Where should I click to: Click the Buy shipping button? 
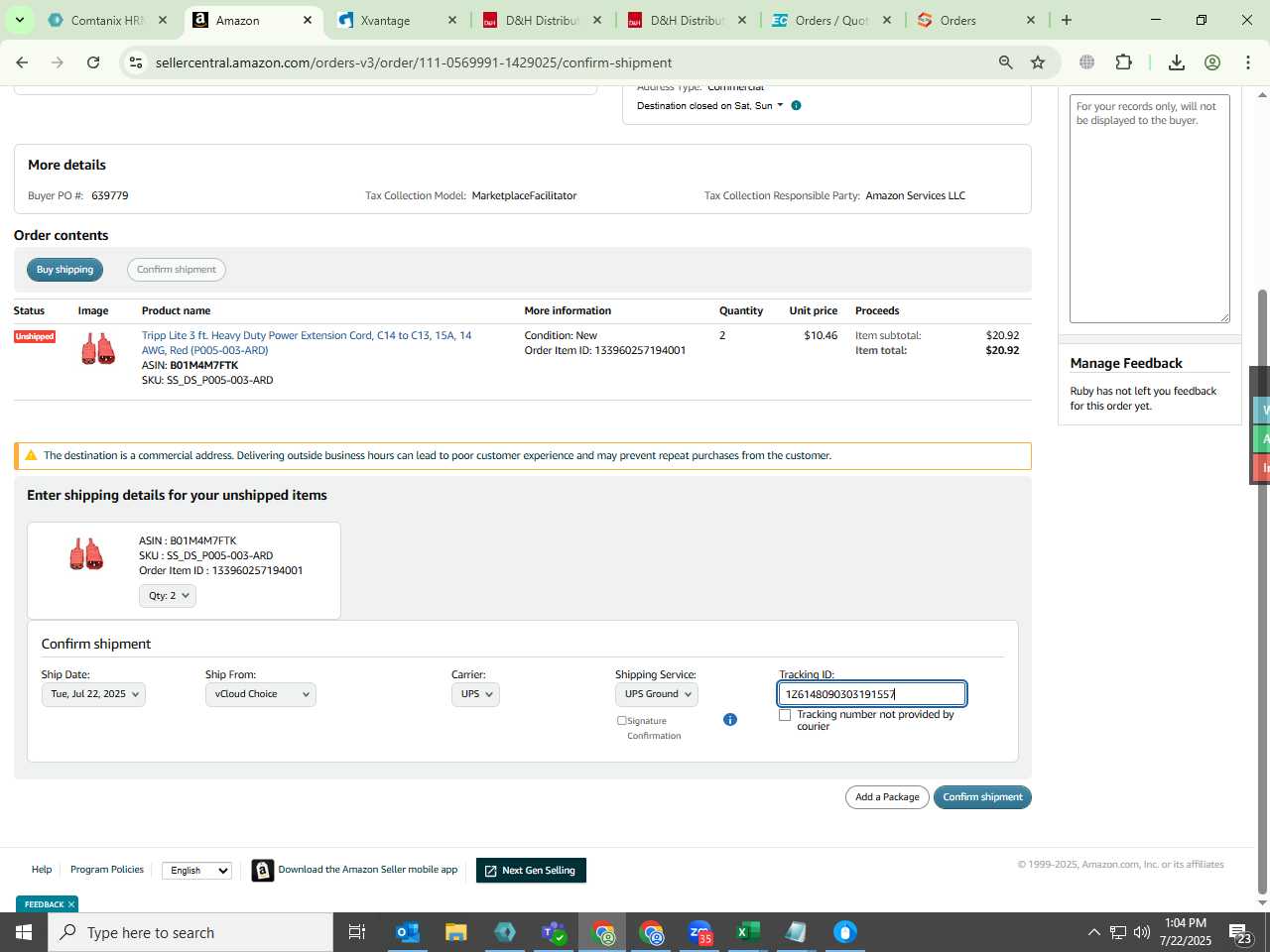point(64,270)
